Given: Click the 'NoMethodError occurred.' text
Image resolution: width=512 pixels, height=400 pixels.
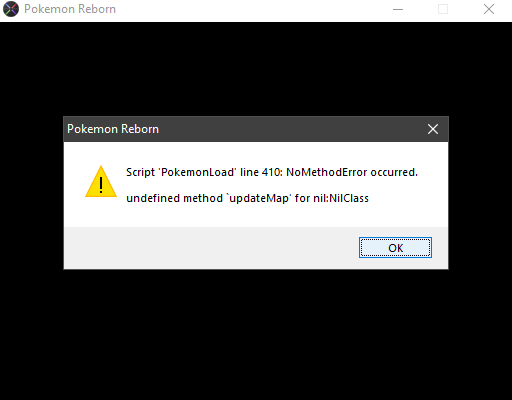Looking at the screenshot, I should tap(352, 172).
